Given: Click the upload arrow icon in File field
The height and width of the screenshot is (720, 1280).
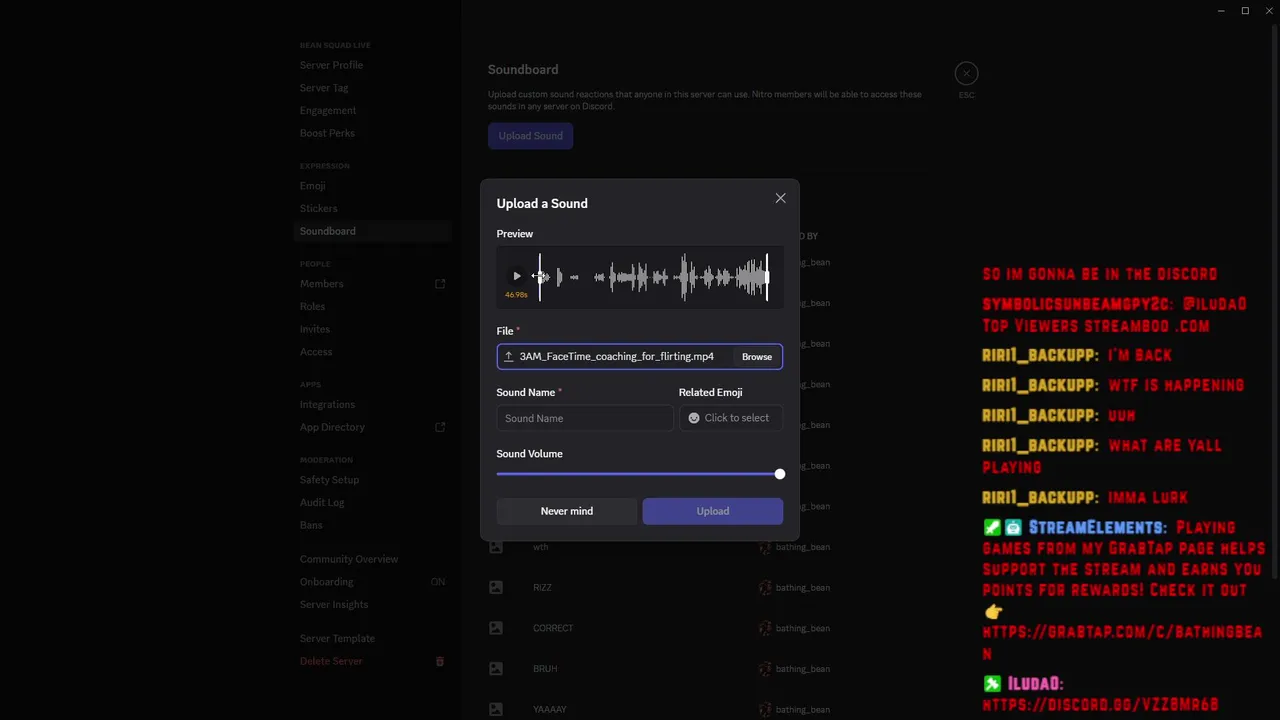Looking at the screenshot, I should pyautogui.click(x=508, y=357).
